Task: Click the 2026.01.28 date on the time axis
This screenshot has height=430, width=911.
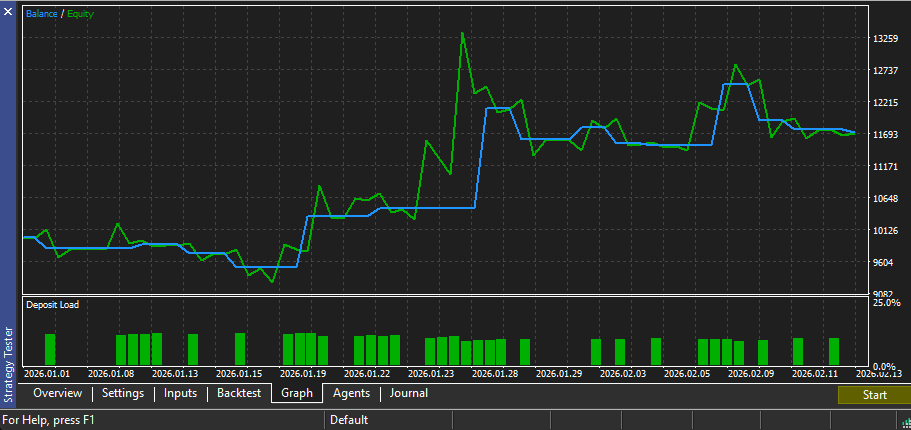Action: [495, 374]
